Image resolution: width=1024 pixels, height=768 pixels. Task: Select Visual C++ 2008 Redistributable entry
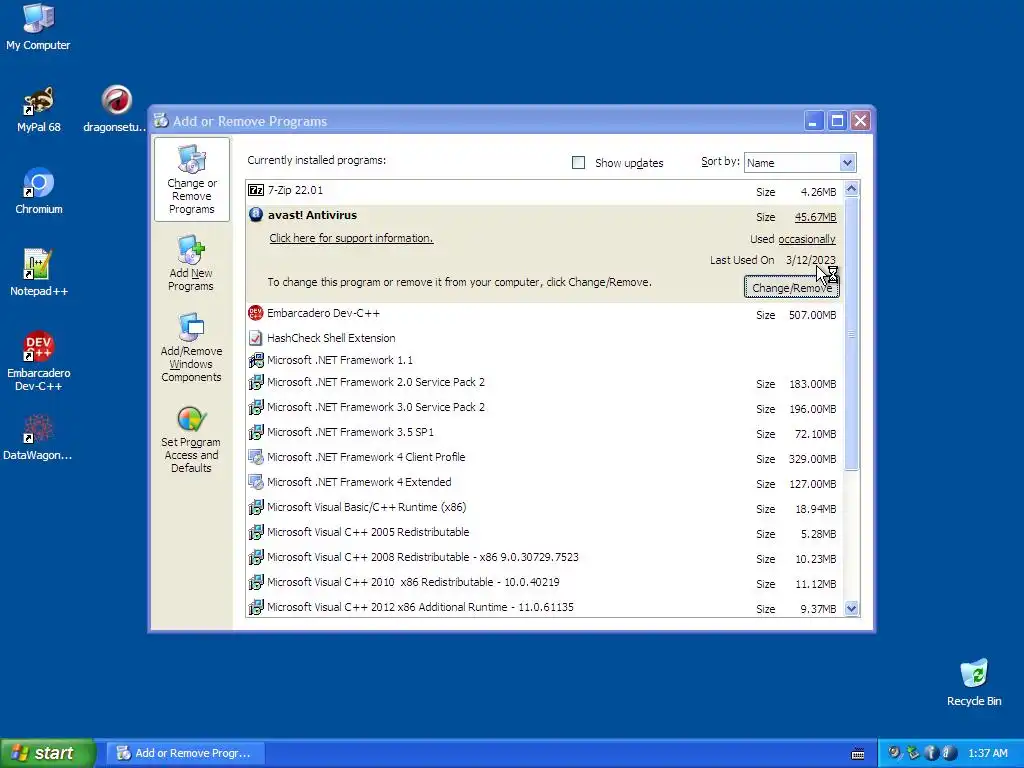pos(545,558)
